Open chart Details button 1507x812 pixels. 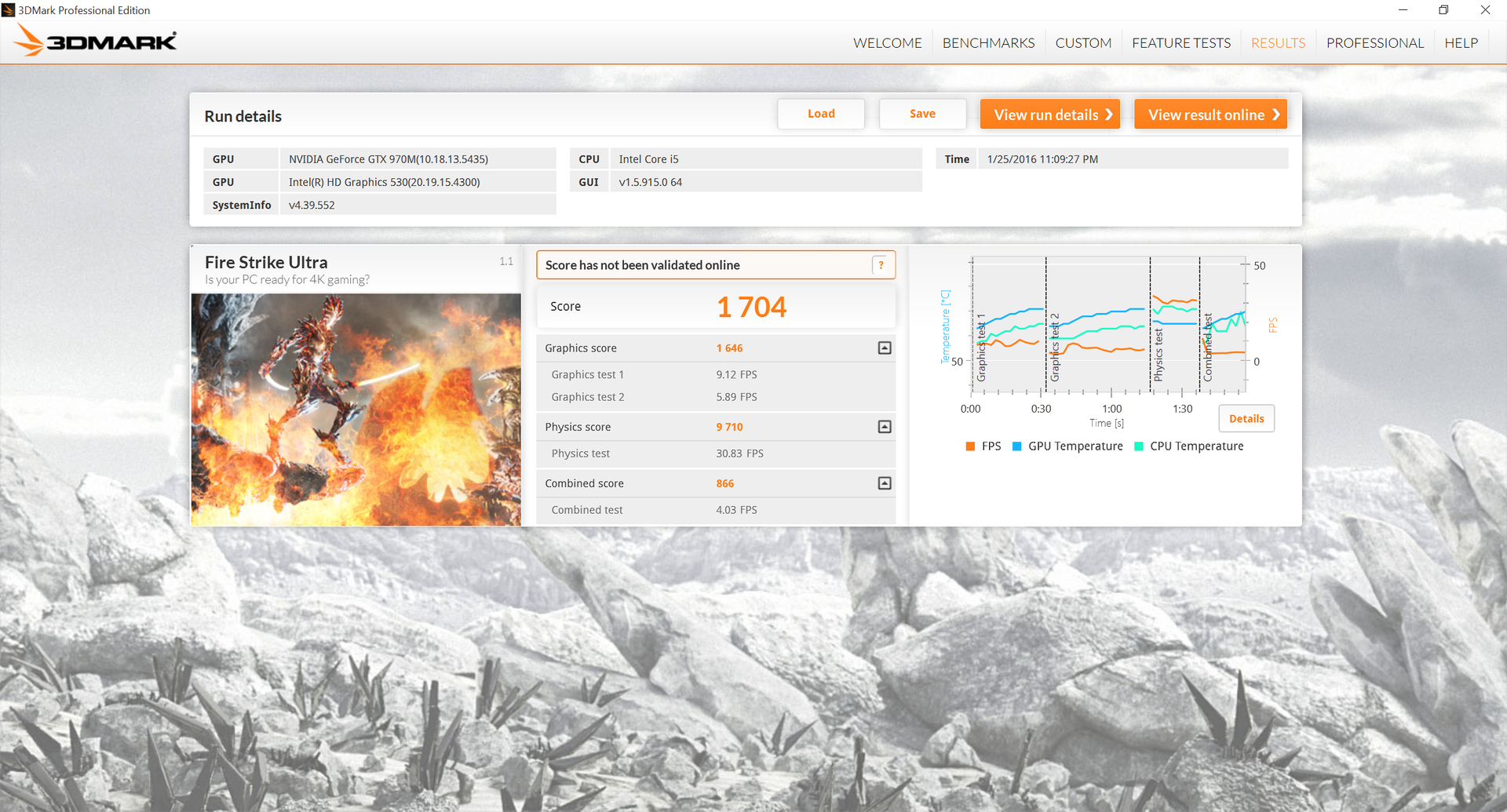[x=1246, y=418]
